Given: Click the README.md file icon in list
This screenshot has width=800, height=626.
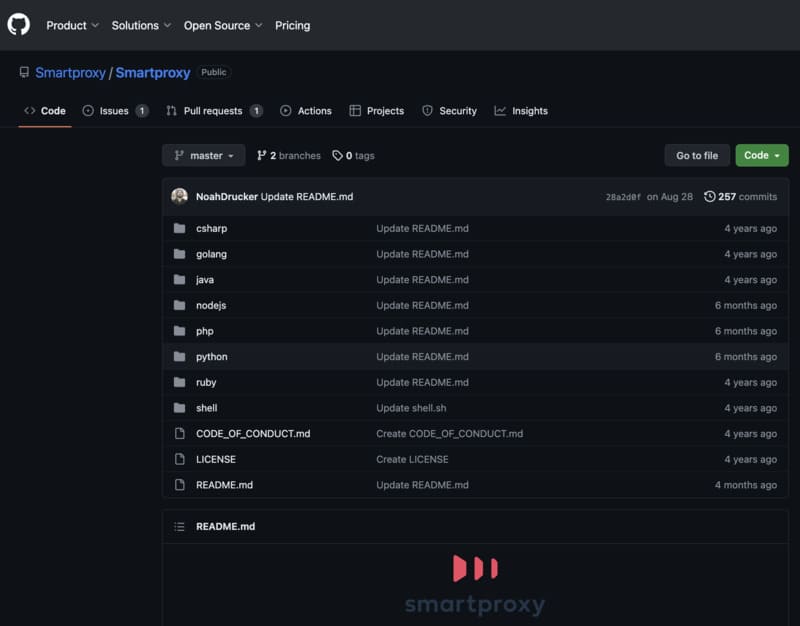Looking at the screenshot, I should coord(180,485).
